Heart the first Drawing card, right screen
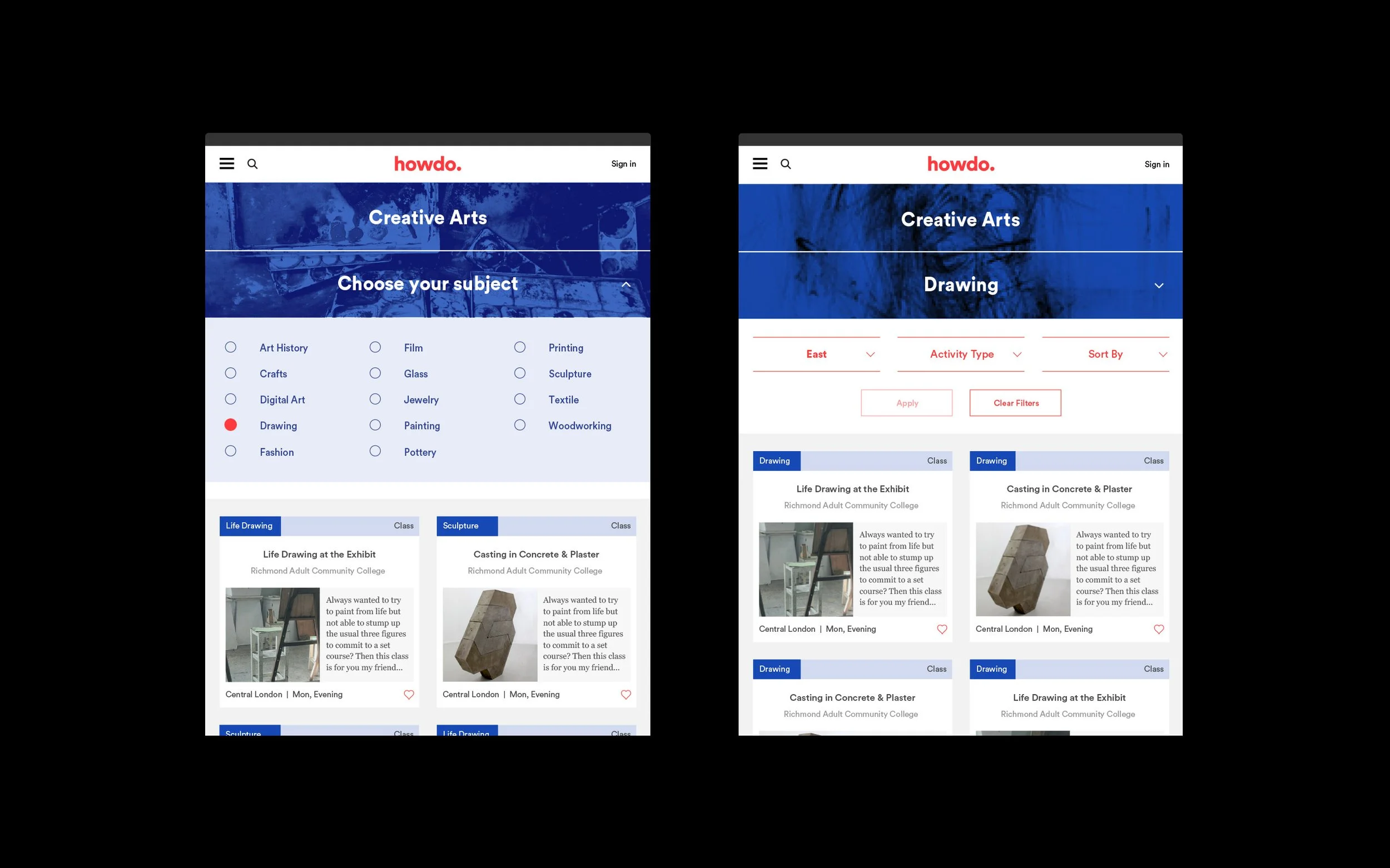The width and height of the screenshot is (1390, 868). 941,629
